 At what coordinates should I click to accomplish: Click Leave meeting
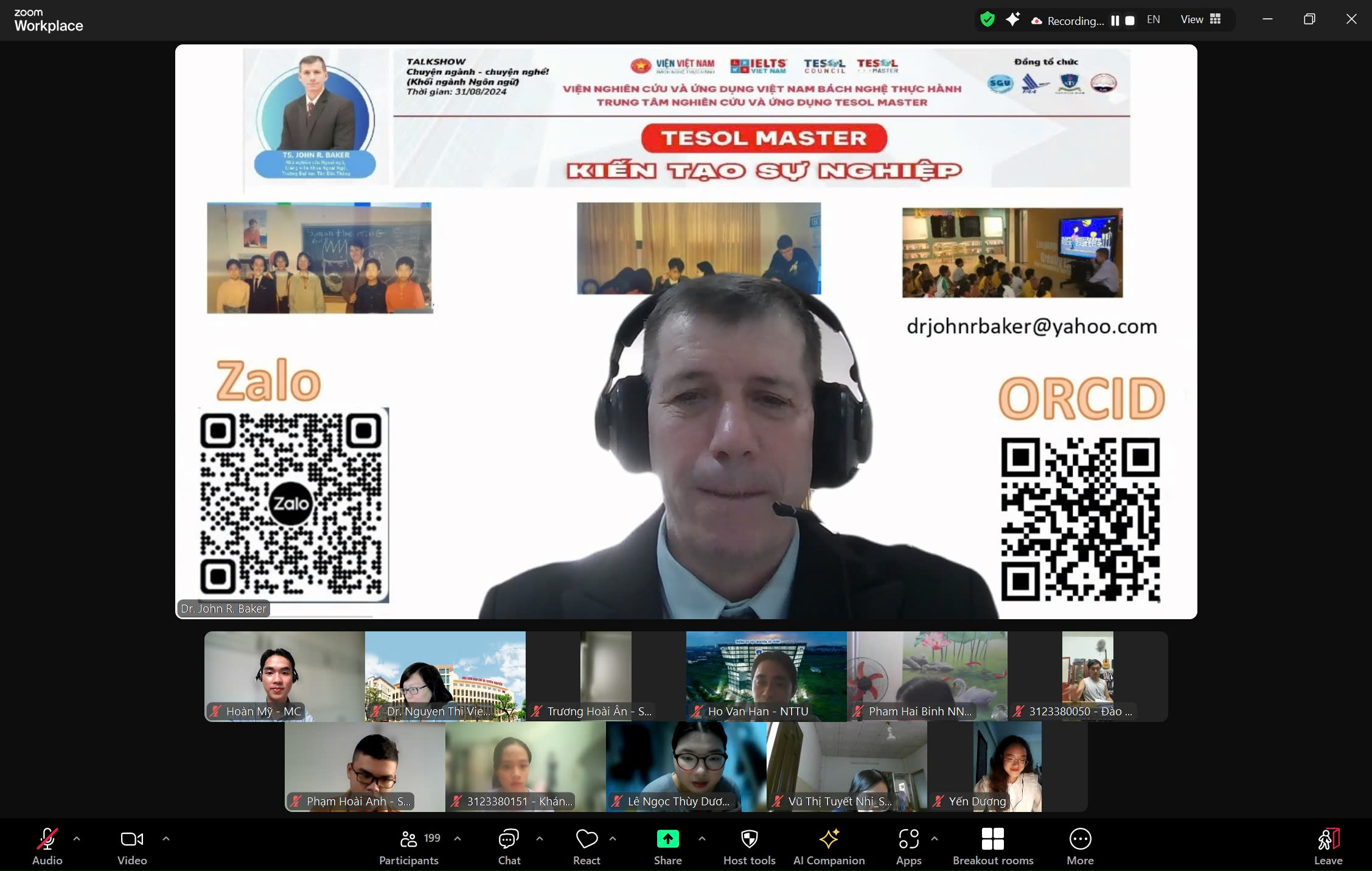pyautogui.click(x=1328, y=846)
